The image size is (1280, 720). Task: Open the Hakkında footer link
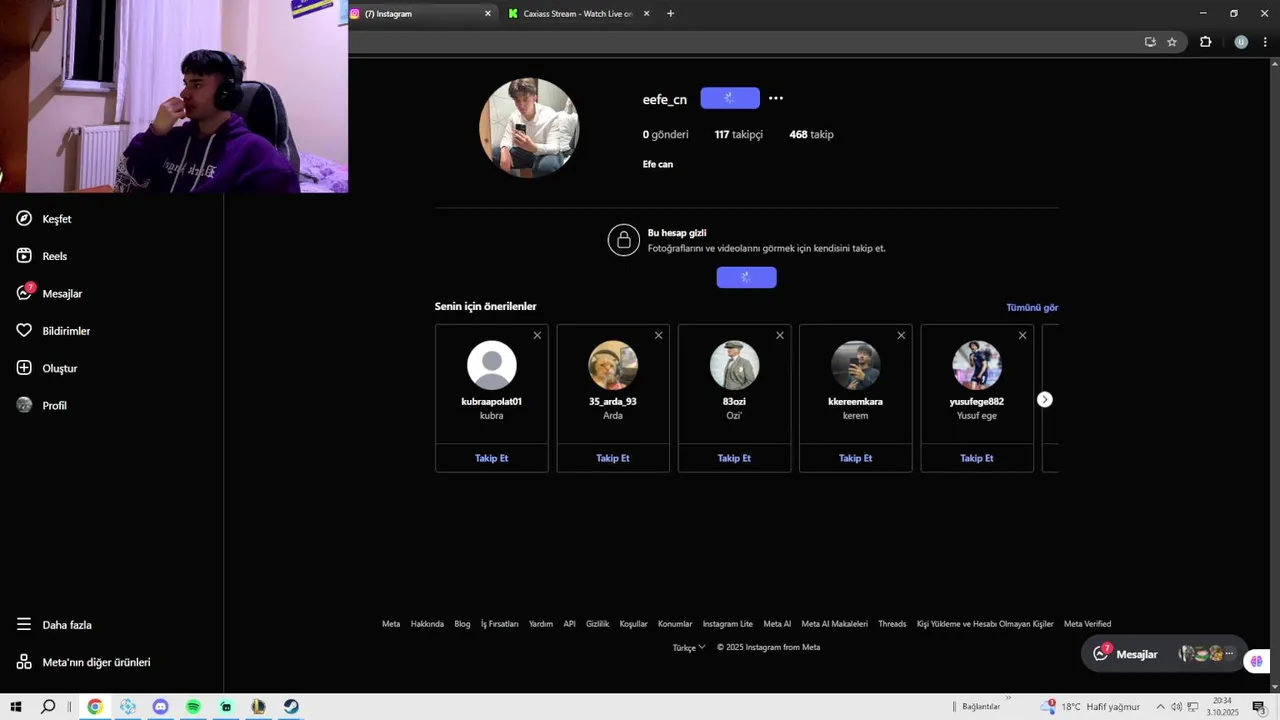click(x=427, y=624)
